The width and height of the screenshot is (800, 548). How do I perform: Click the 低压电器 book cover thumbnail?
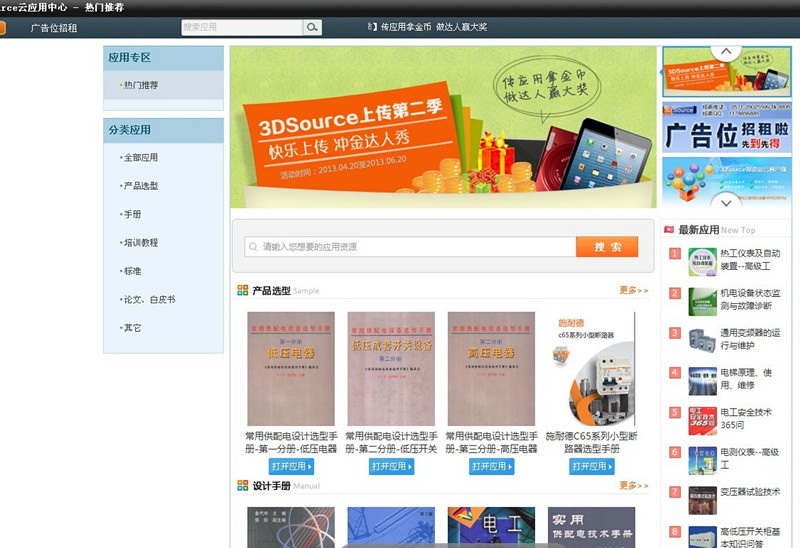[x=291, y=369]
